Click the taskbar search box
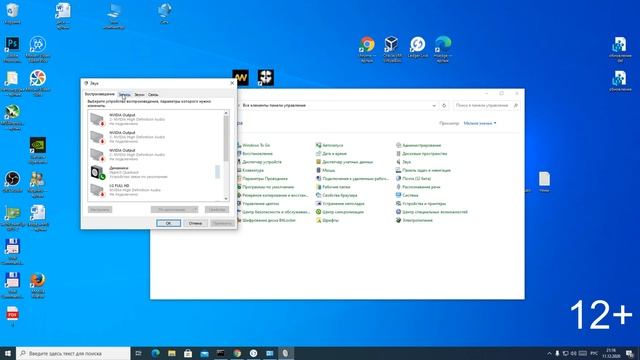 [73, 353]
